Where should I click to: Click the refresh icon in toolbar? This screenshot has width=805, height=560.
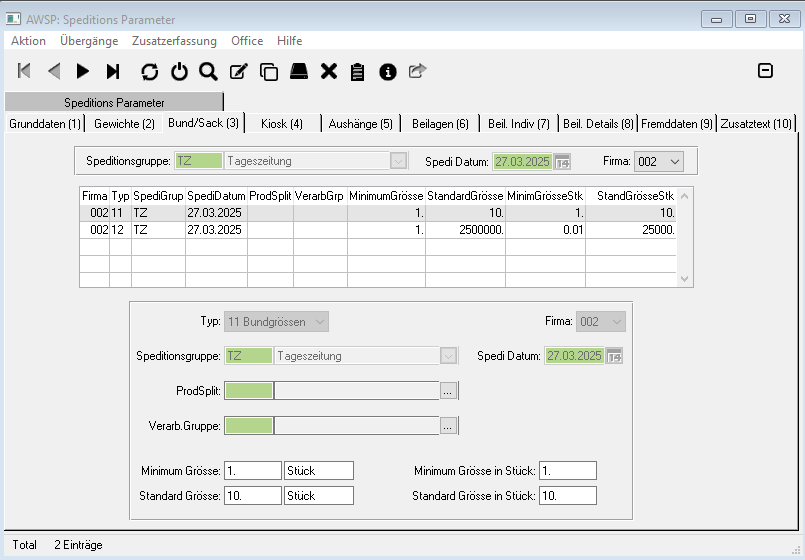pos(150,71)
